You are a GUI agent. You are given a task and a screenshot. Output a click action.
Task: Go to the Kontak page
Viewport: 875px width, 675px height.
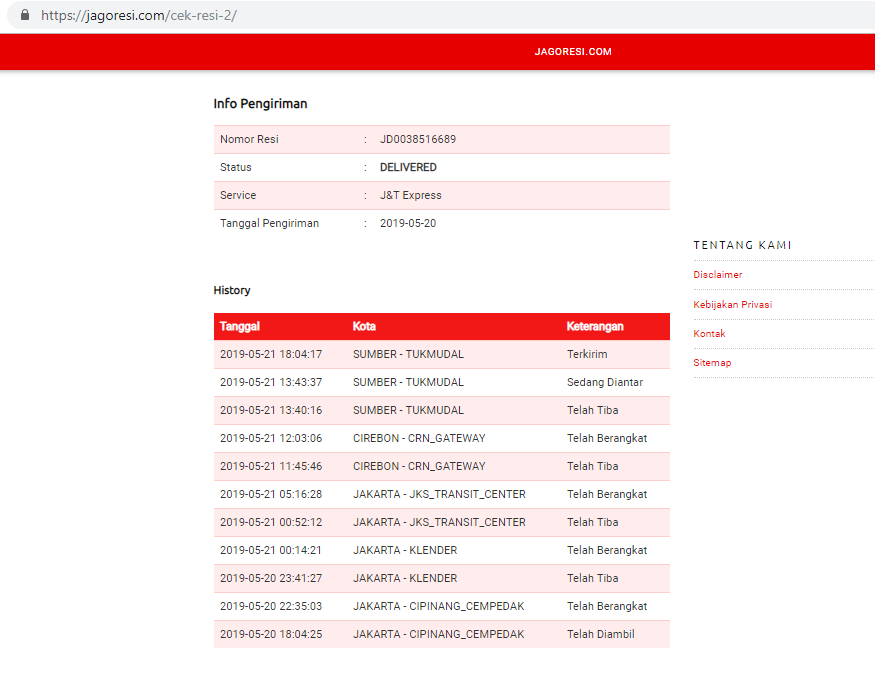click(x=709, y=334)
